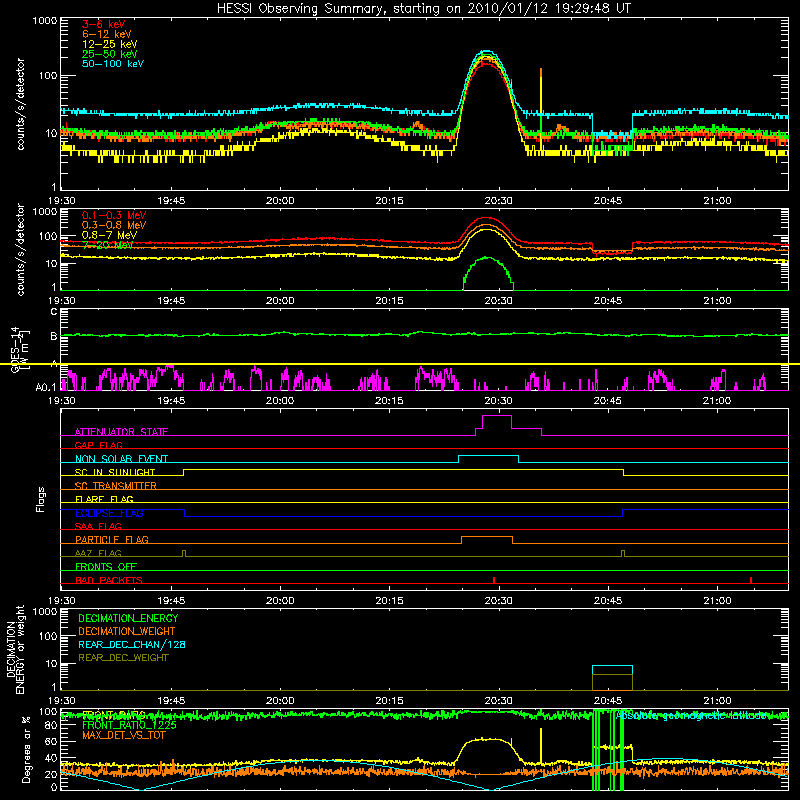Image resolution: width=800 pixels, height=800 pixels.
Task: Select the FLARE_FLAG label
Action: click(x=104, y=499)
